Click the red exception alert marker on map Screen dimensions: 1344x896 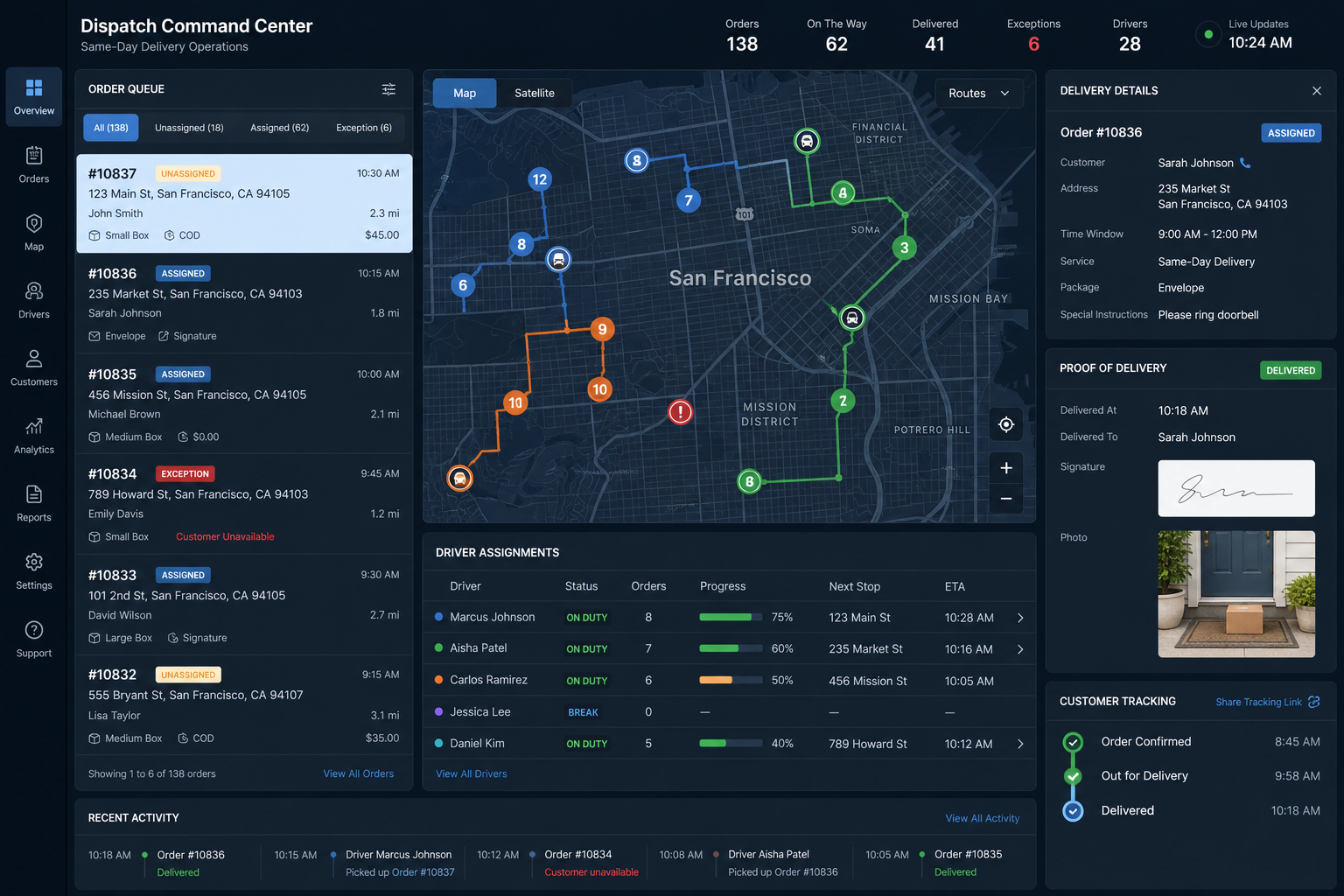pyautogui.click(x=680, y=411)
